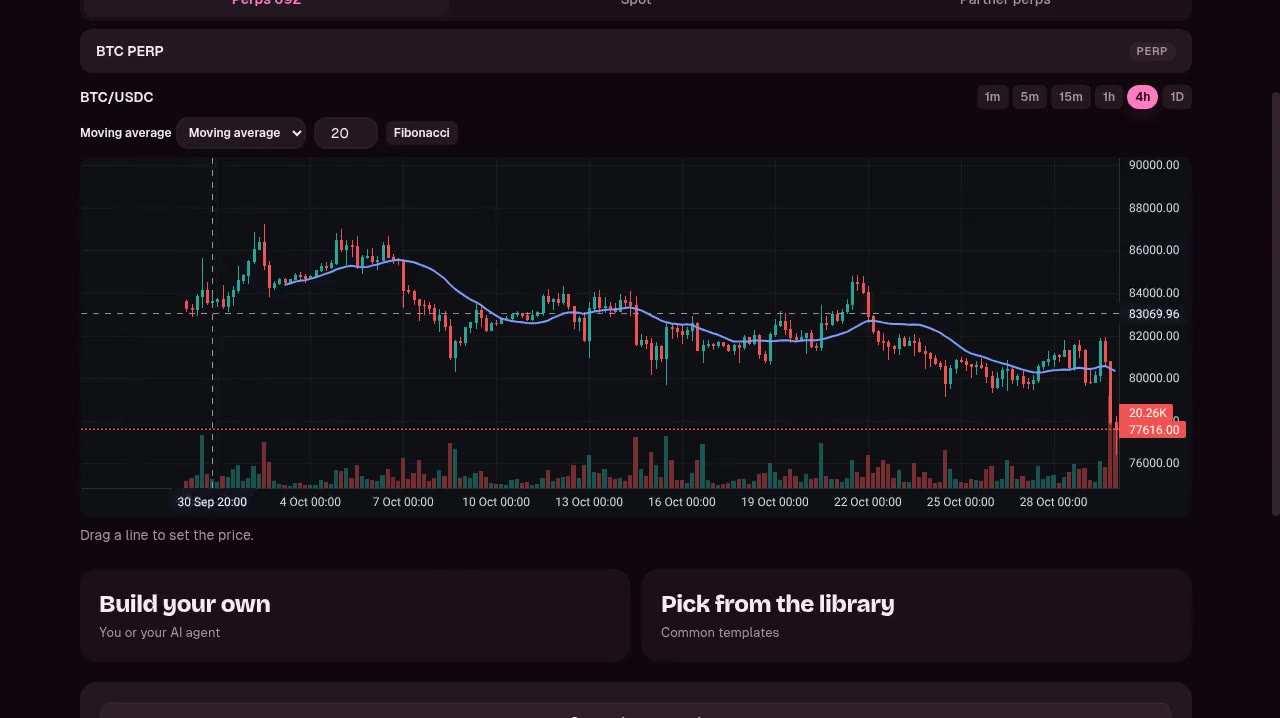Click the 28 Oct 00:00 axis label
The height and width of the screenshot is (718, 1280).
tap(1053, 502)
